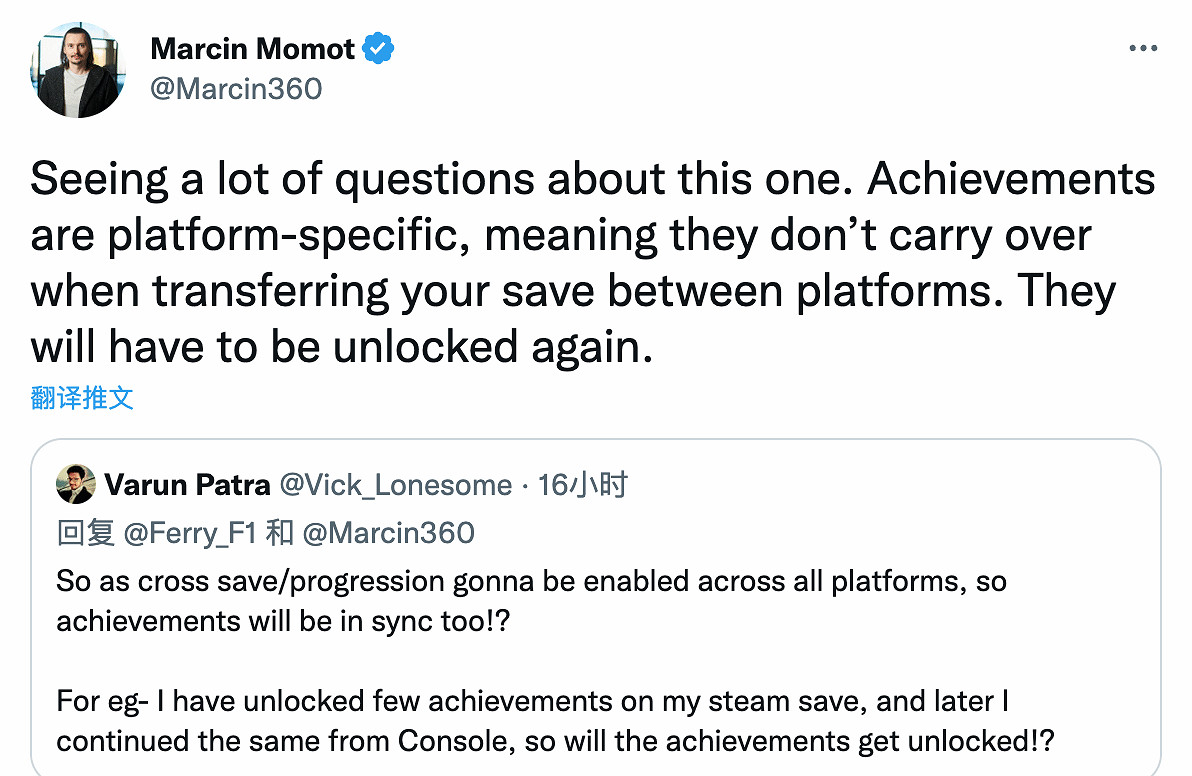Open the Marcin Momot display name
1192x776 pixels.
(252, 48)
